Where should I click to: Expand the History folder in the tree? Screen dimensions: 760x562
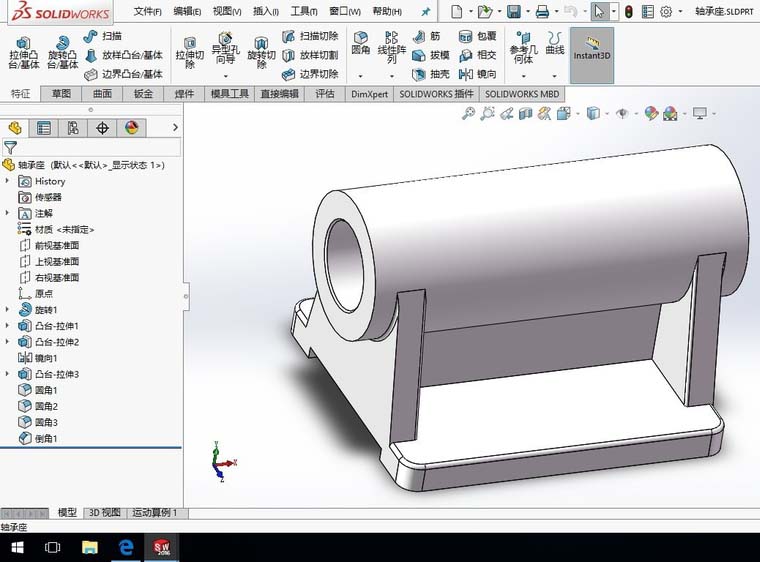[x=9, y=181]
